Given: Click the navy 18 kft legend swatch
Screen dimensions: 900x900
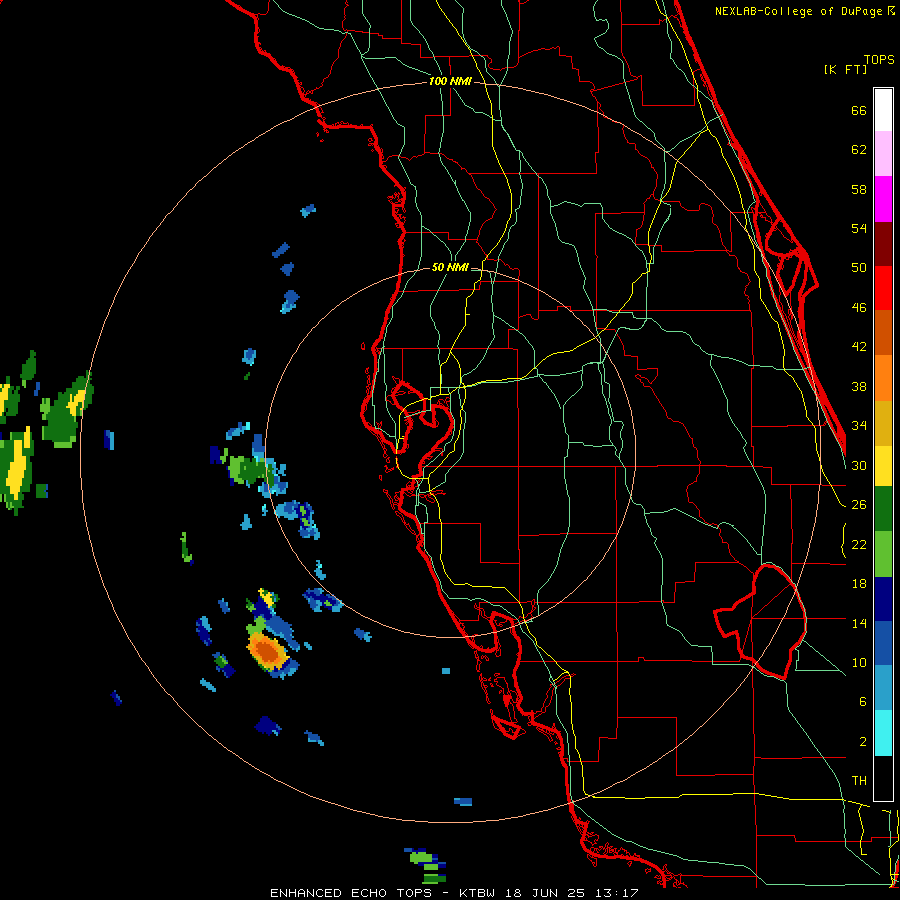Looking at the screenshot, I should pyautogui.click(x=883, y=599).
